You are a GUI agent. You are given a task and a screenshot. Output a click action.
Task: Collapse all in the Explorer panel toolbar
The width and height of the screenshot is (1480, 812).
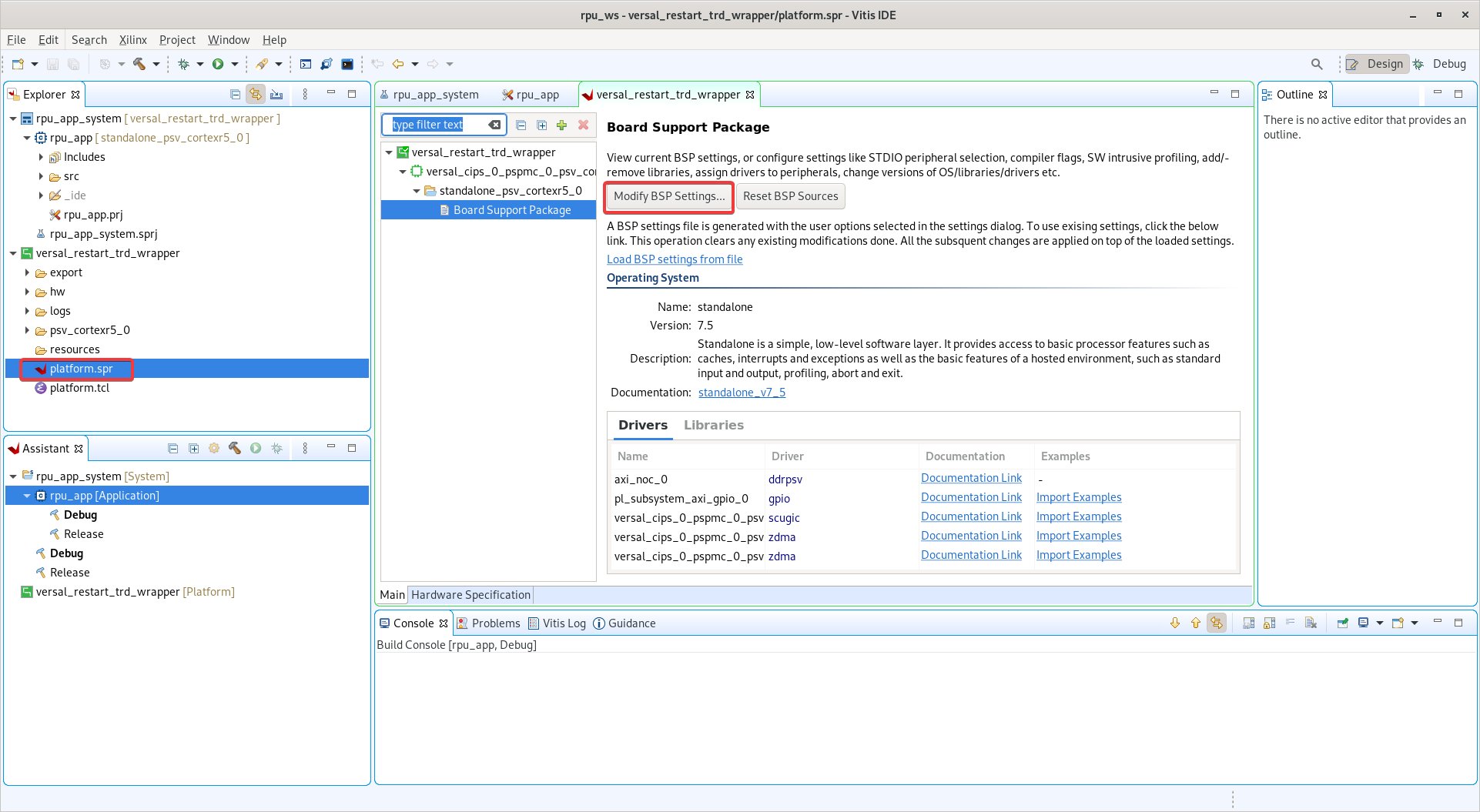tap(235, 94)
